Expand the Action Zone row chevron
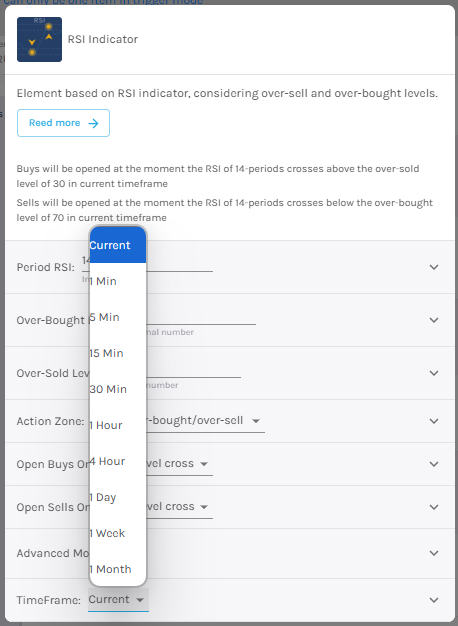The image size is (458, 626). click(x=434, y=421)
